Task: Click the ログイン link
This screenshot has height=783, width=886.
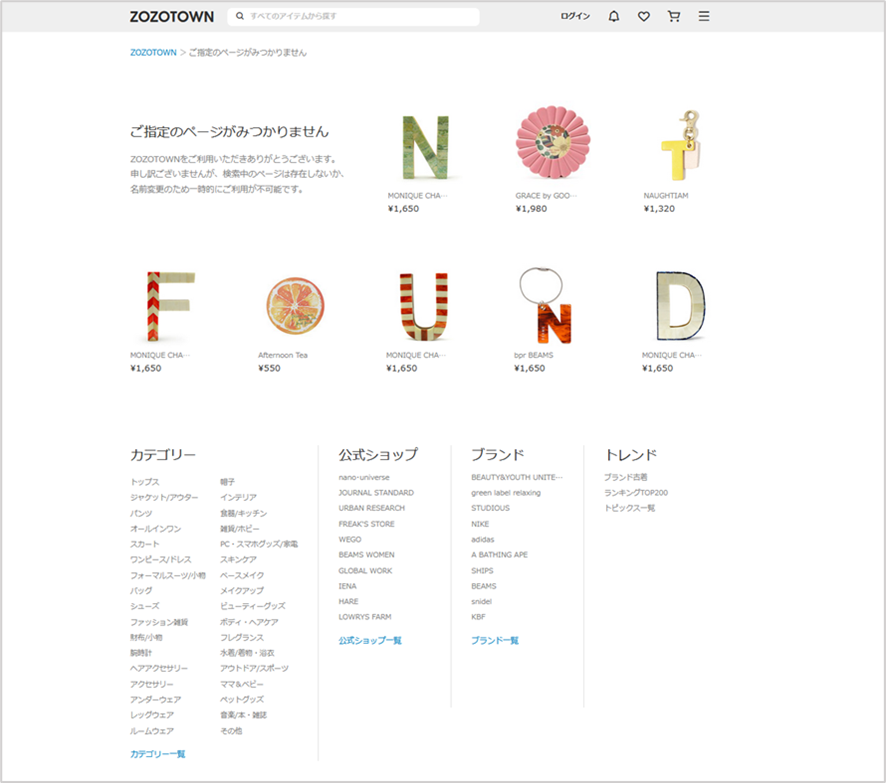Action: click(x=575, y=16)
